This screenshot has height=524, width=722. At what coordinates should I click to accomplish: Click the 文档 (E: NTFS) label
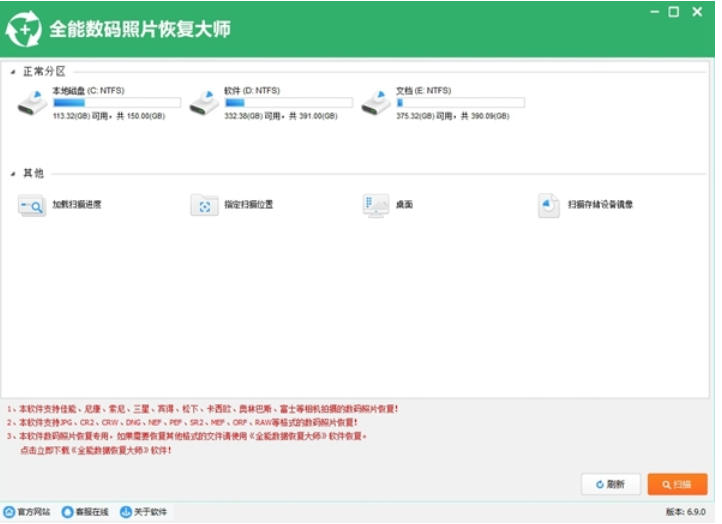click(x=424, y=91)
